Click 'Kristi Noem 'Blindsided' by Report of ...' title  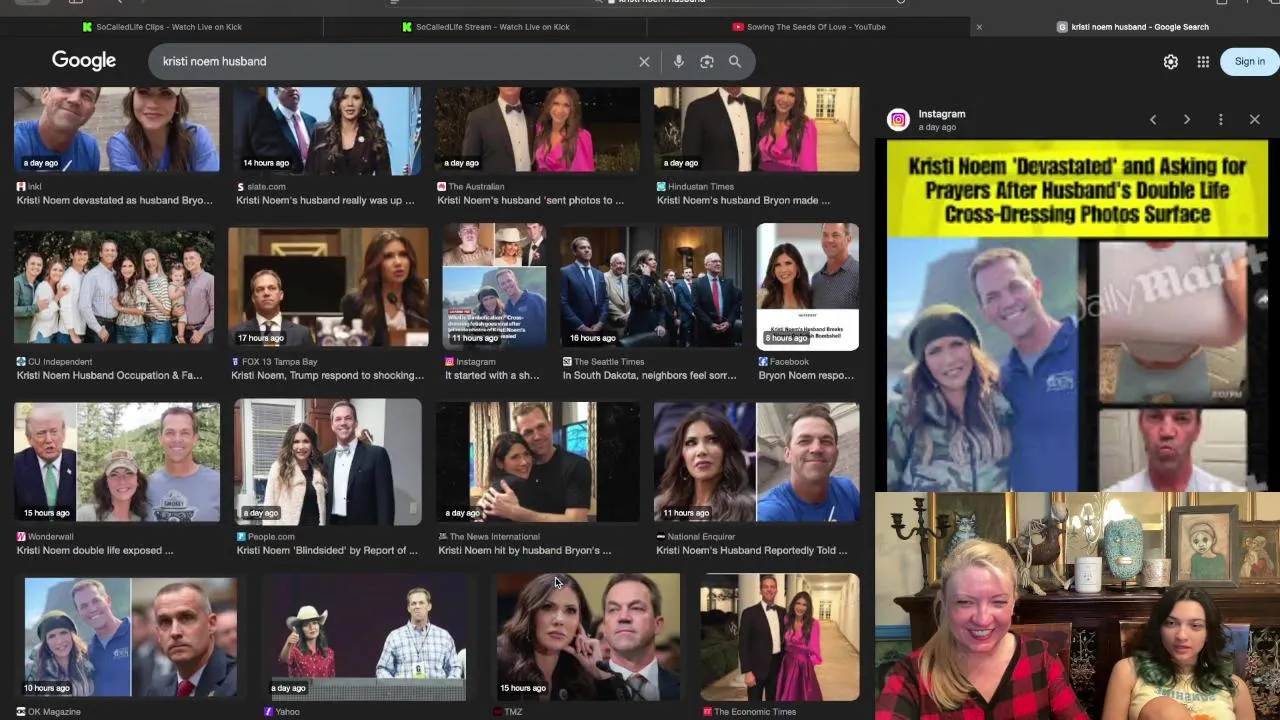pos(327,550)
